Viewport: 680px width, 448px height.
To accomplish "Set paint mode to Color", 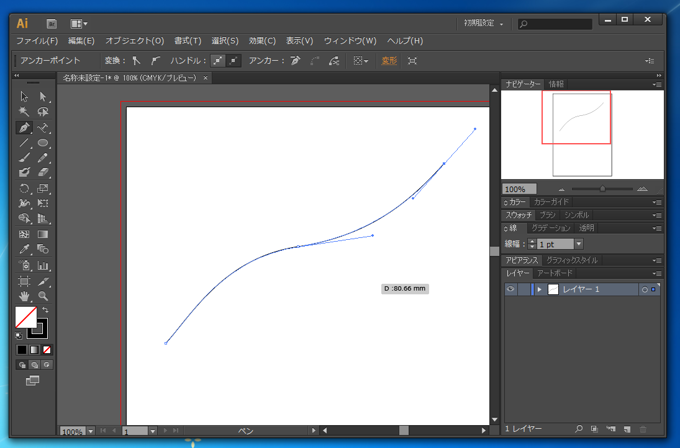I will click(22, 350).
